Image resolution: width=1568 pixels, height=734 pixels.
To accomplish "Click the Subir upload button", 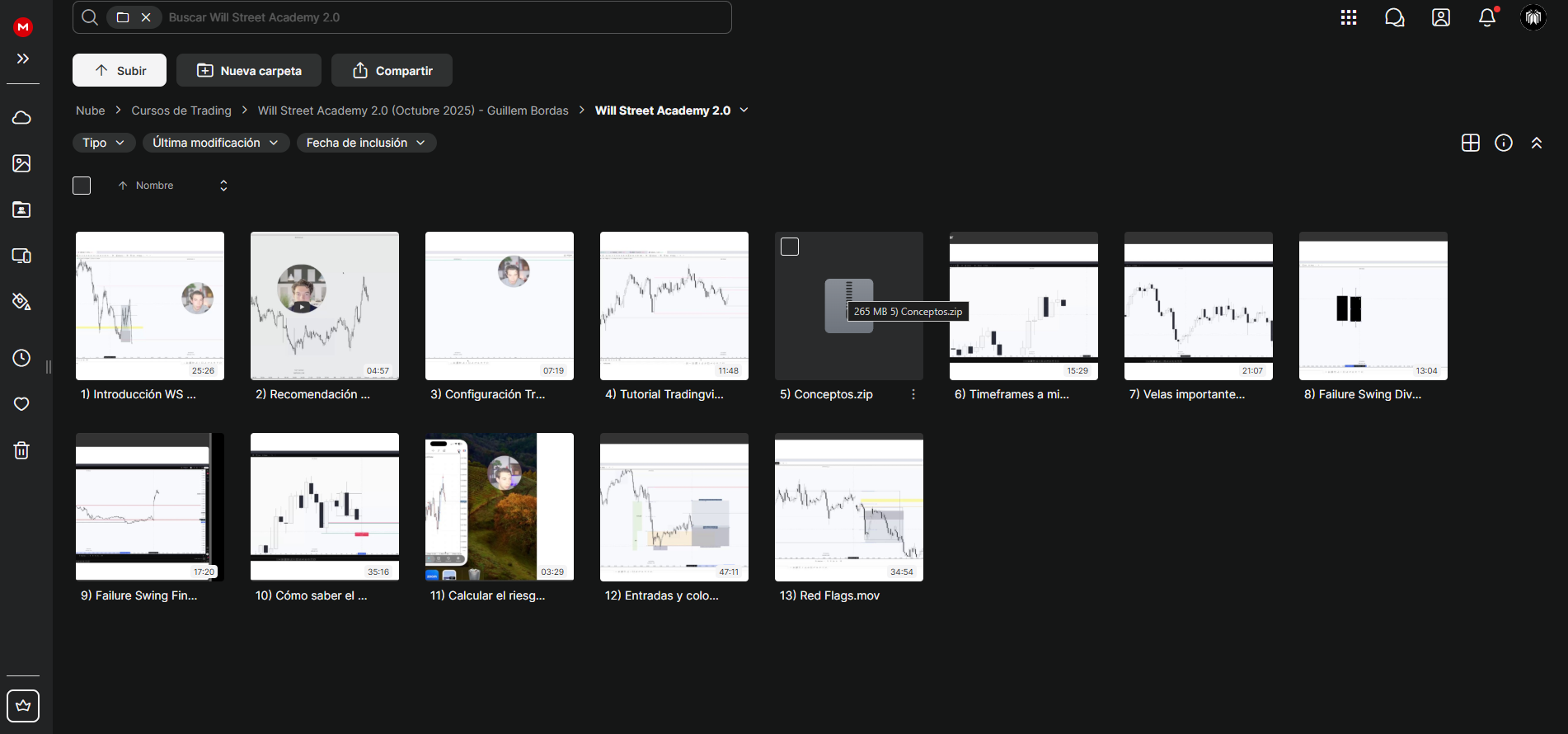I will [x=120, y=70].
